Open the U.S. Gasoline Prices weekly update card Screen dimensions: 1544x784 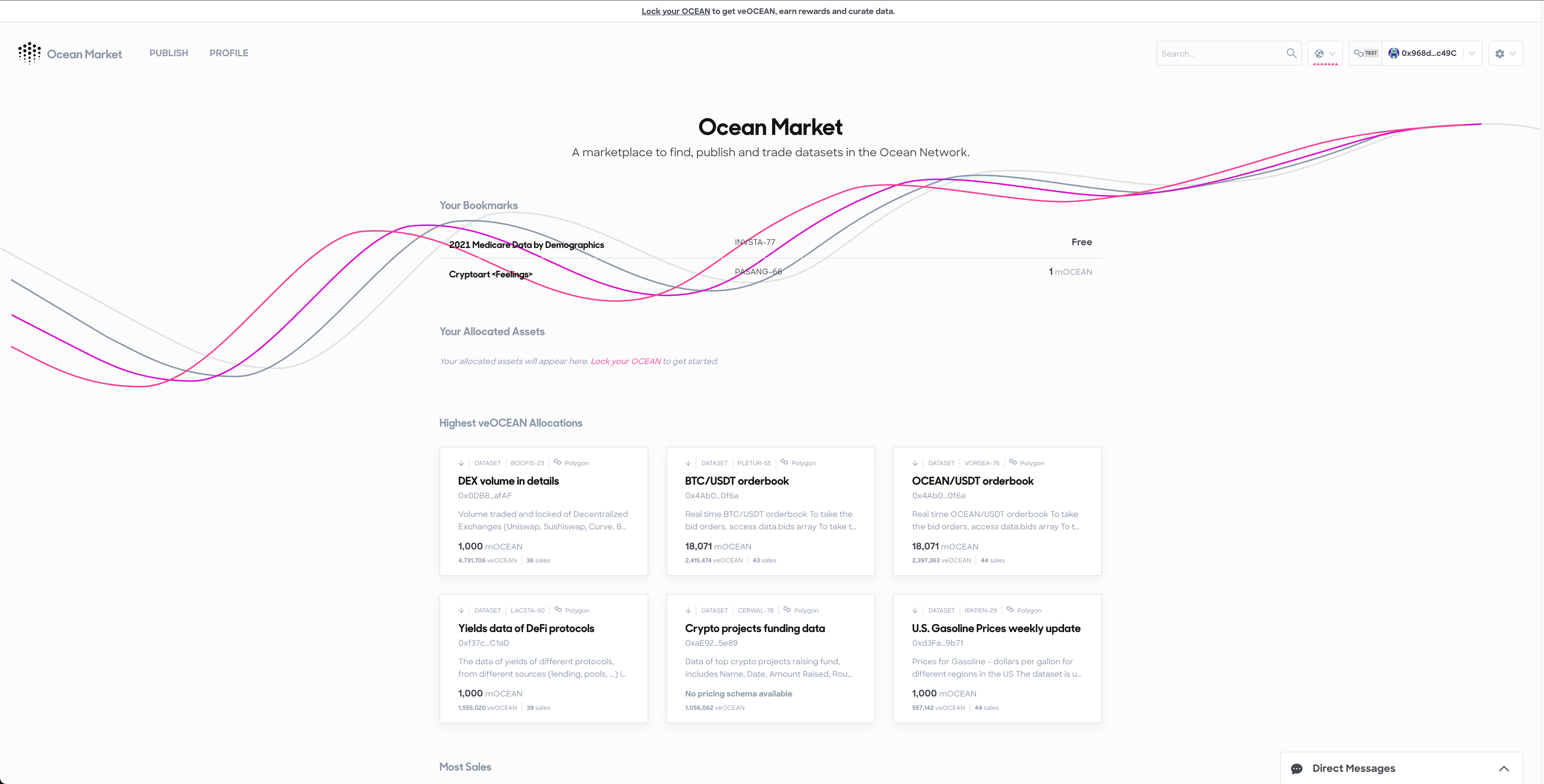pos(997,658)
